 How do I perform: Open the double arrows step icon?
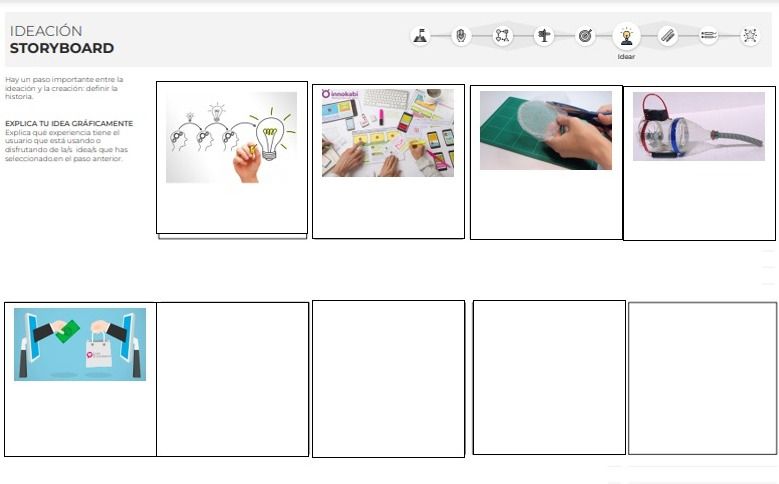click(708, 35)
